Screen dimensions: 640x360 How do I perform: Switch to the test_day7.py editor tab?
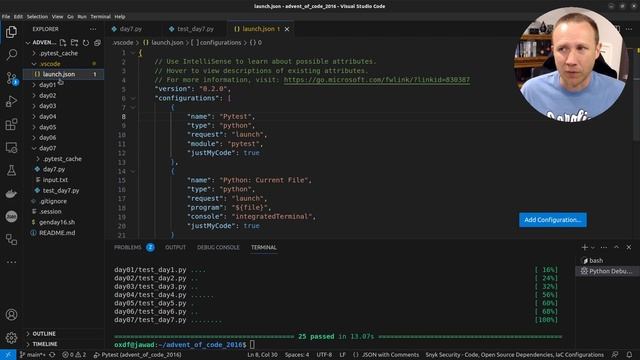click(195, 29)
